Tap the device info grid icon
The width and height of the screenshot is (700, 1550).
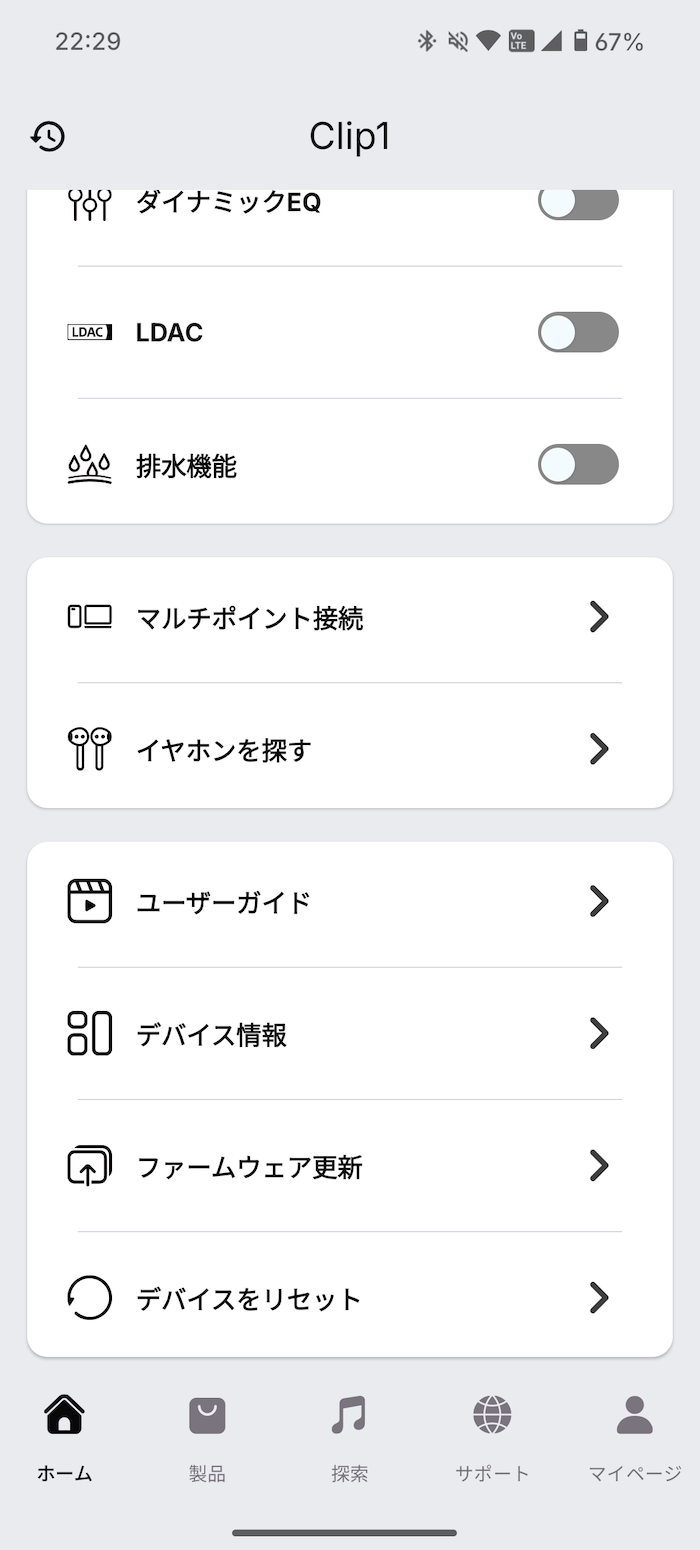coord(89,1033)
